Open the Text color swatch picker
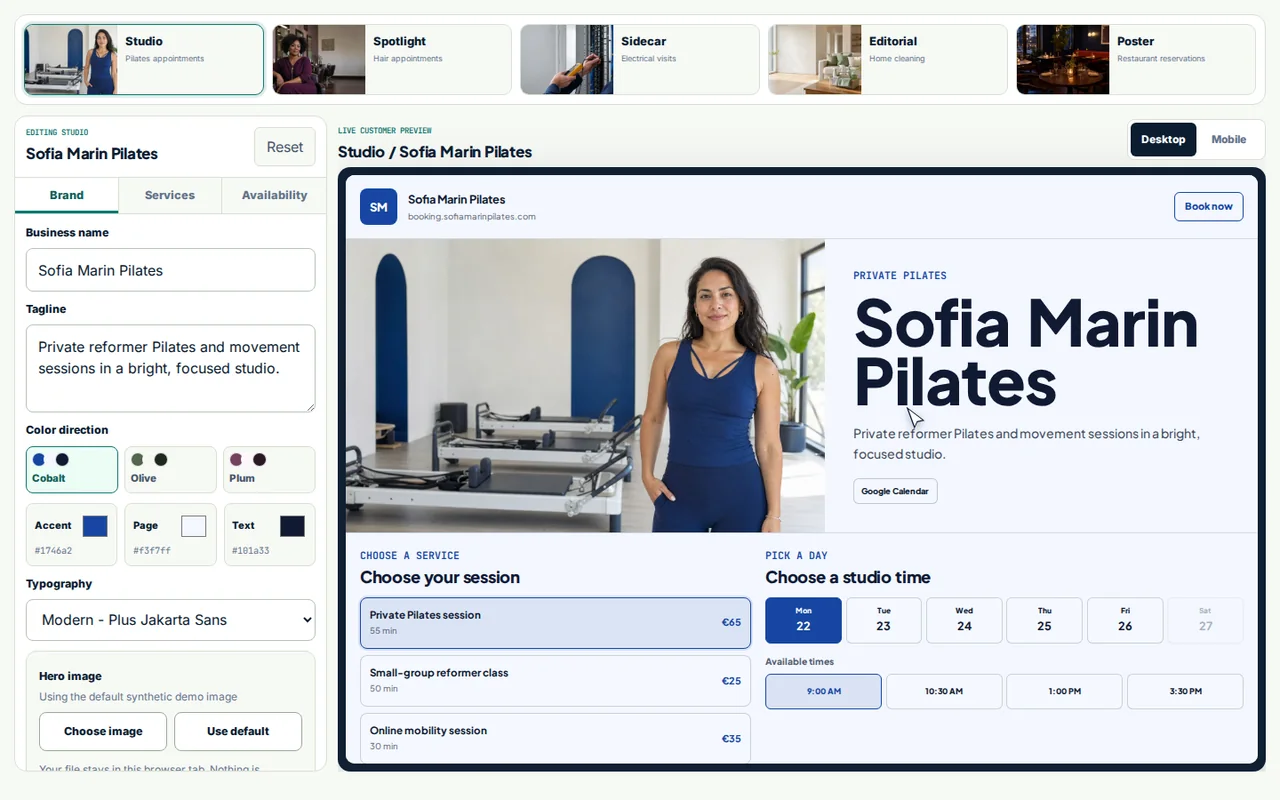Screen dimensions: 1280x800 [292, 526]
